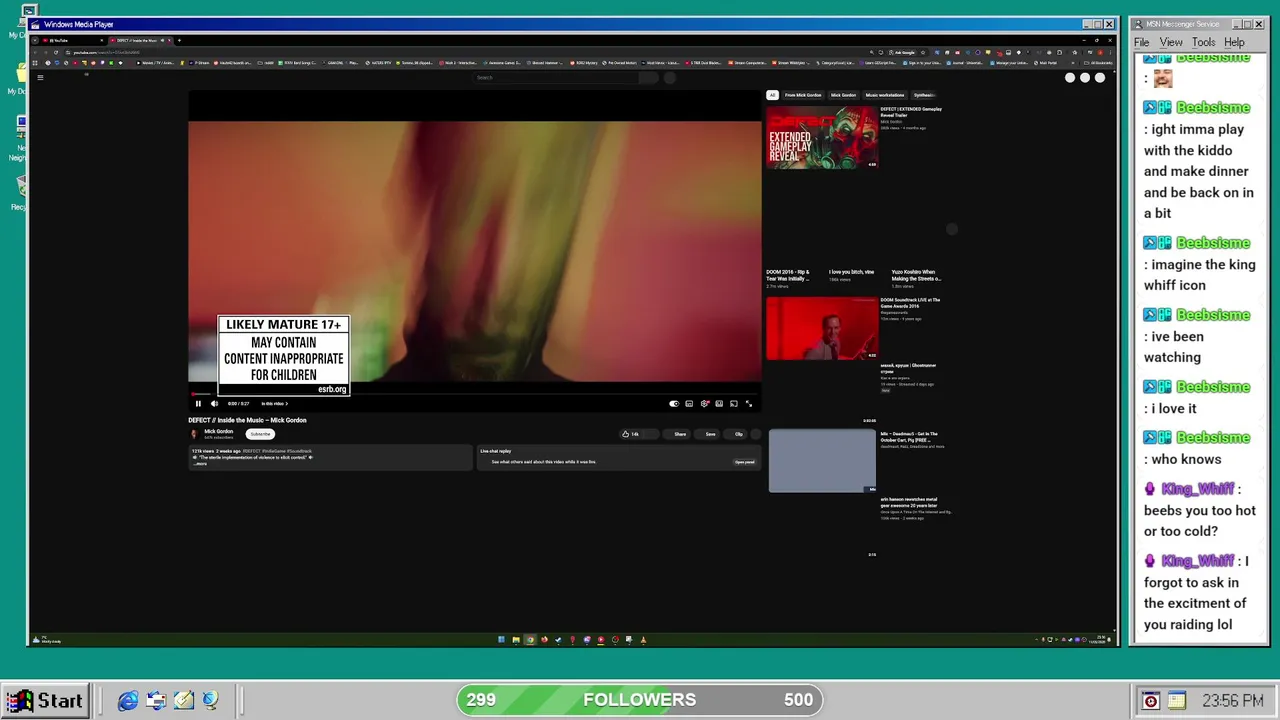Screen dimensions: 1280x720
Task: Open the fourth quick launch icon
Action: click(x=210, y=701)
